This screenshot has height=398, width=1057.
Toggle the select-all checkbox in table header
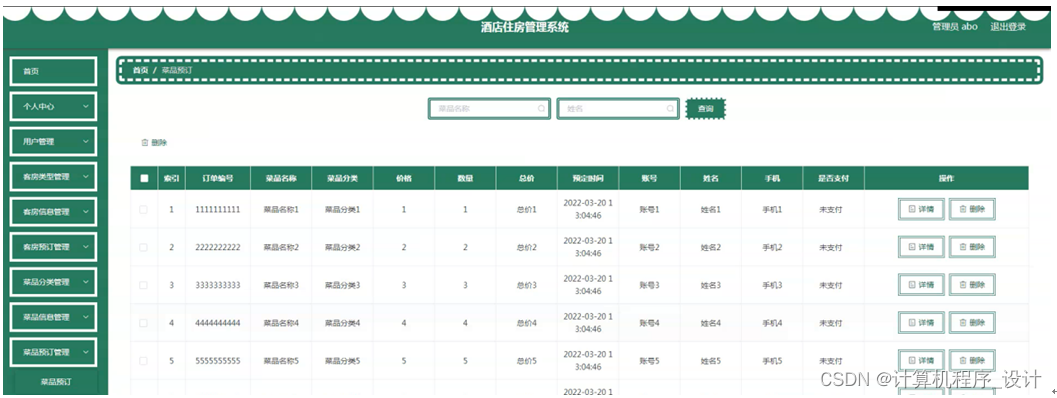144,179
